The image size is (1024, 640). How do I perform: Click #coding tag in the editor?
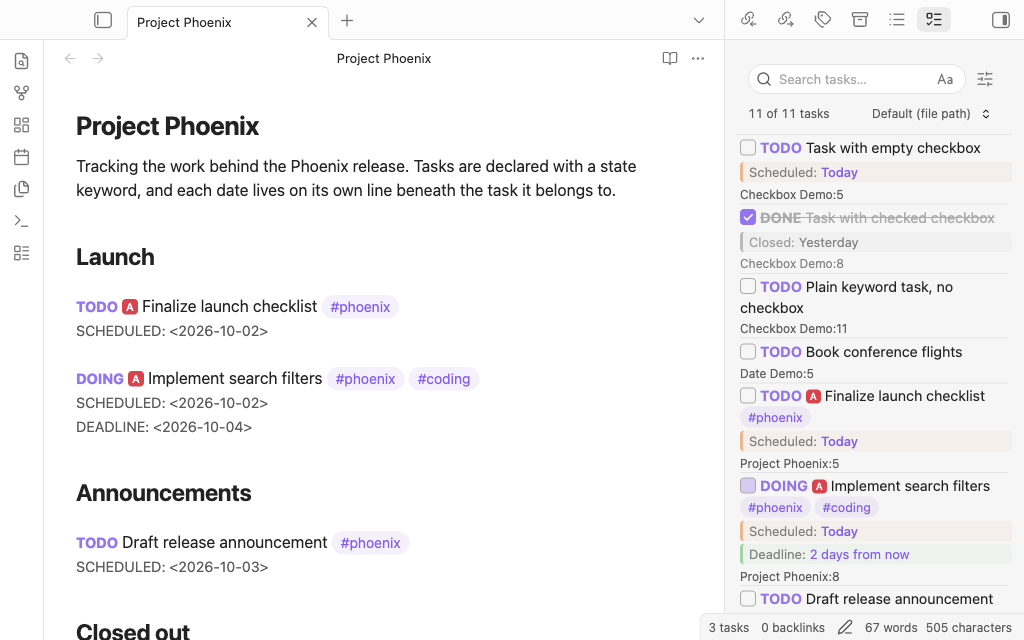[443, 379]
